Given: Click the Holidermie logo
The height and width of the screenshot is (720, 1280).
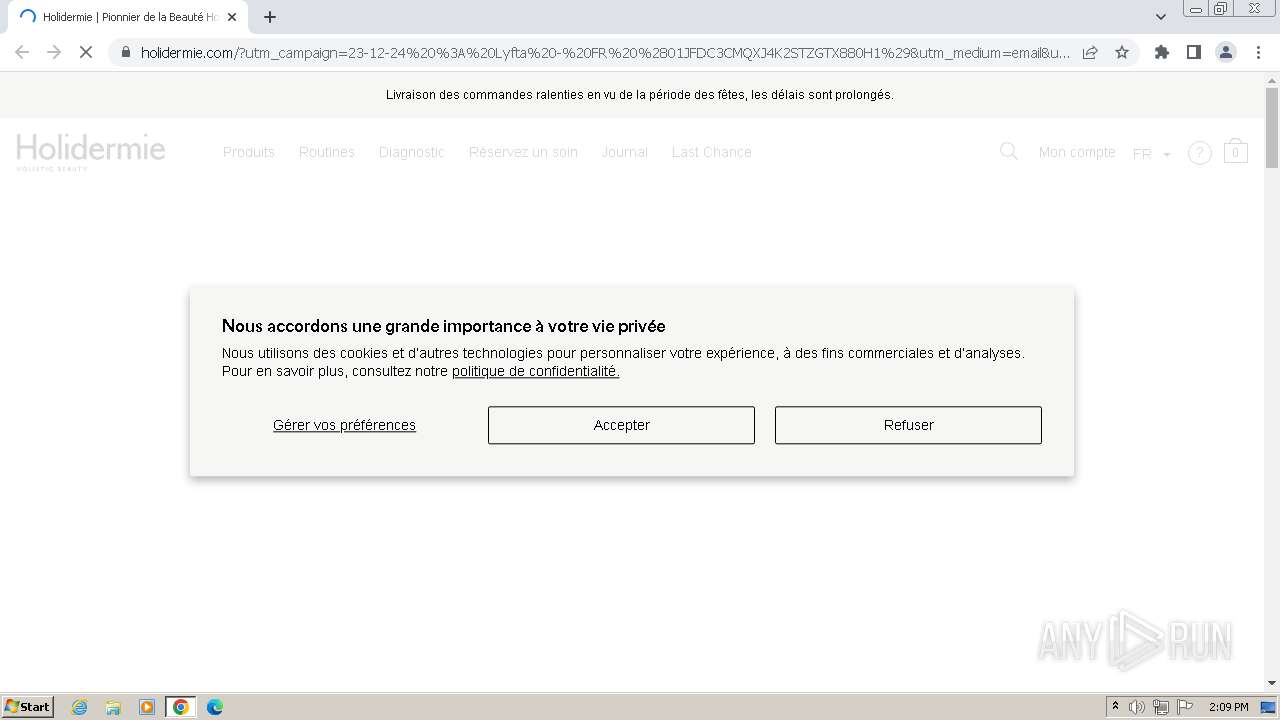Looking at the screenshot, I should click(x=91, y=152).
